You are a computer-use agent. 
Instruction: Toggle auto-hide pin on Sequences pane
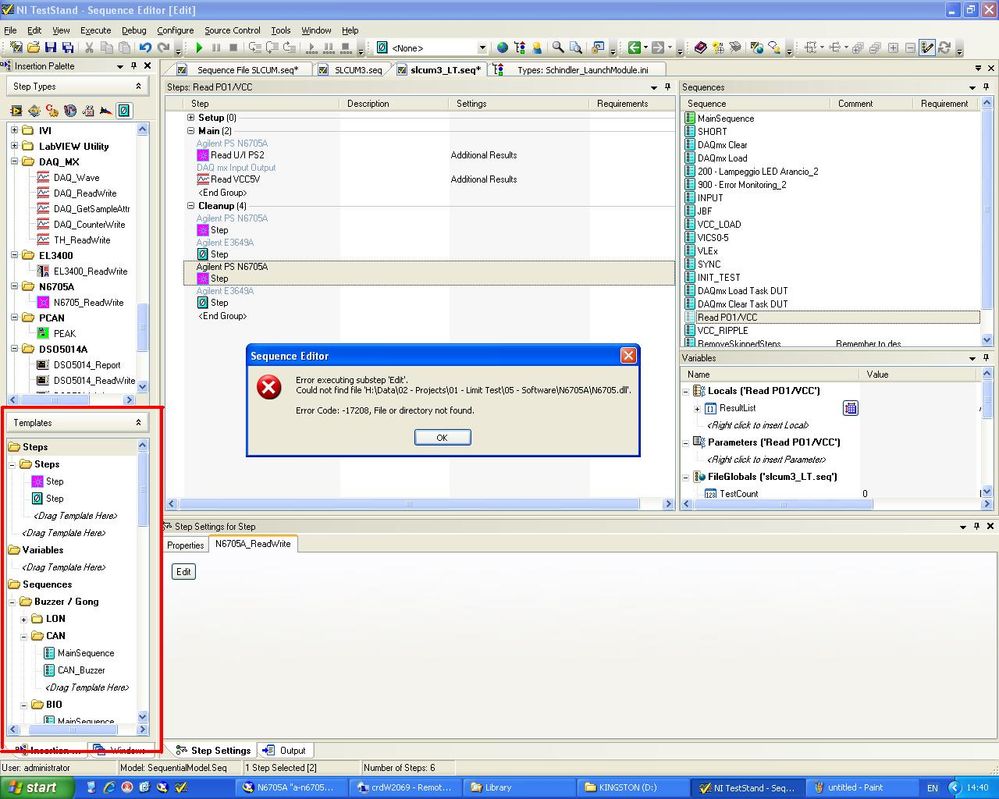coord(986,87)
